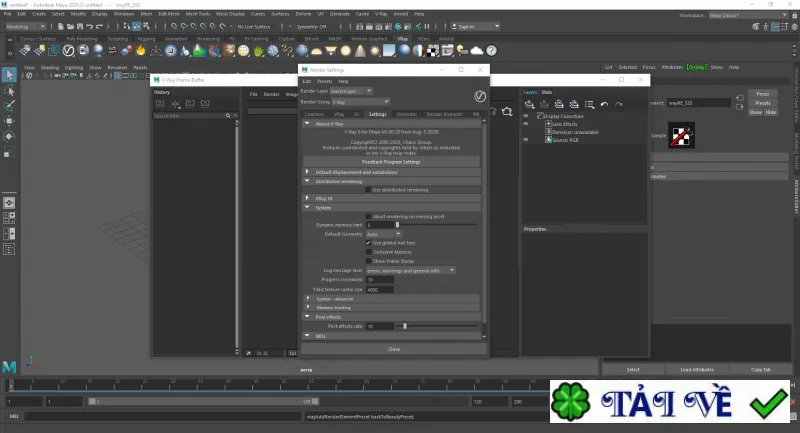Click the list icon in VFB Layers toolbar
This screenshot has width=800, height=433.
click(589, 104)
